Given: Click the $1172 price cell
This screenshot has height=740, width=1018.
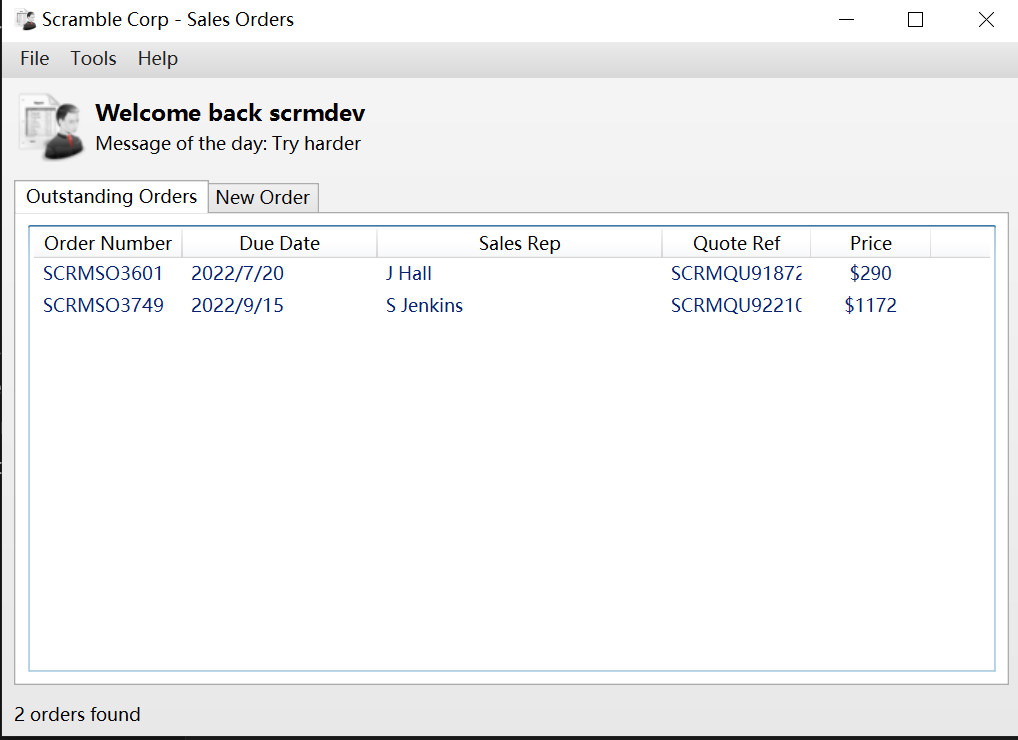Looking at the screenshot, I should click(x=870, y=306).
